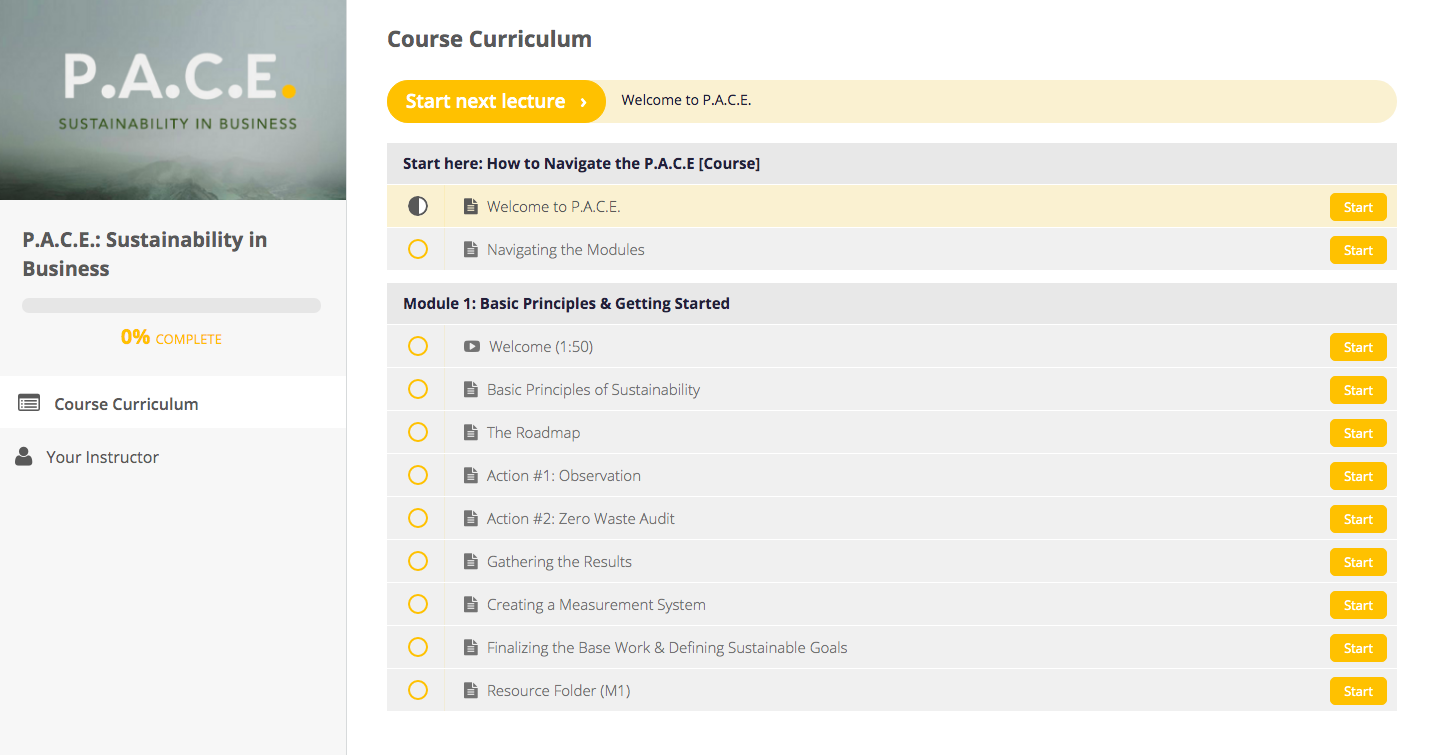Start the Gathering the Results lecture
Viewport: 1431px width, 755px height.
pyautogui.click(x=1358, y=562)
